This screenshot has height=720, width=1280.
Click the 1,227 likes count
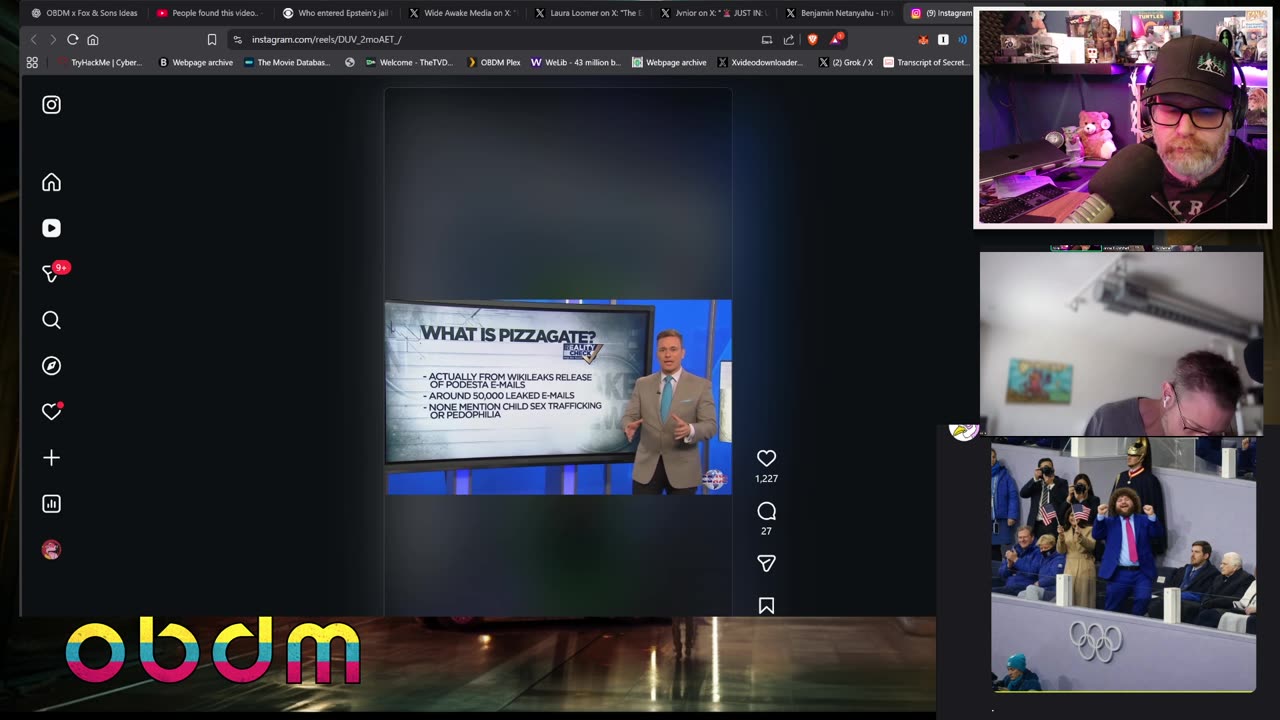(x=766, y=479)
